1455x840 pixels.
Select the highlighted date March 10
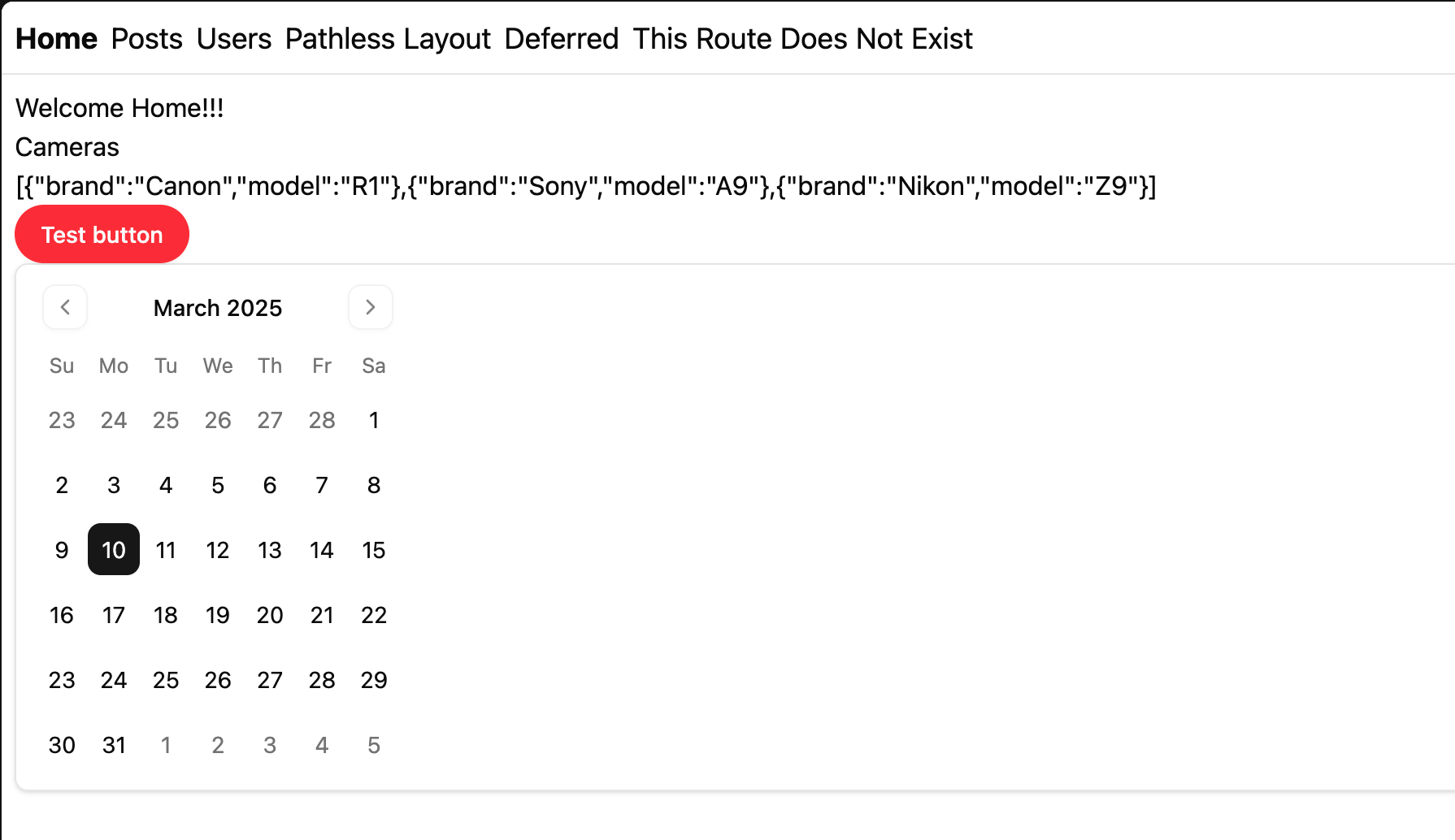[x=114, y=550]
